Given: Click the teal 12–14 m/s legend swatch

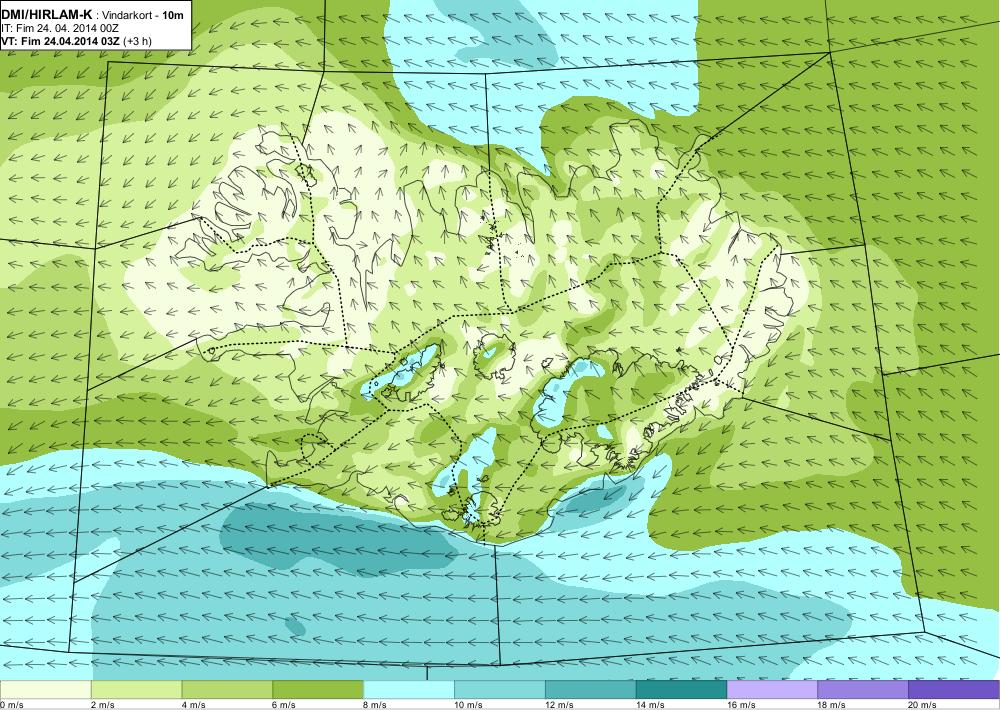Looking at the screenshot, I should point(591,690).
